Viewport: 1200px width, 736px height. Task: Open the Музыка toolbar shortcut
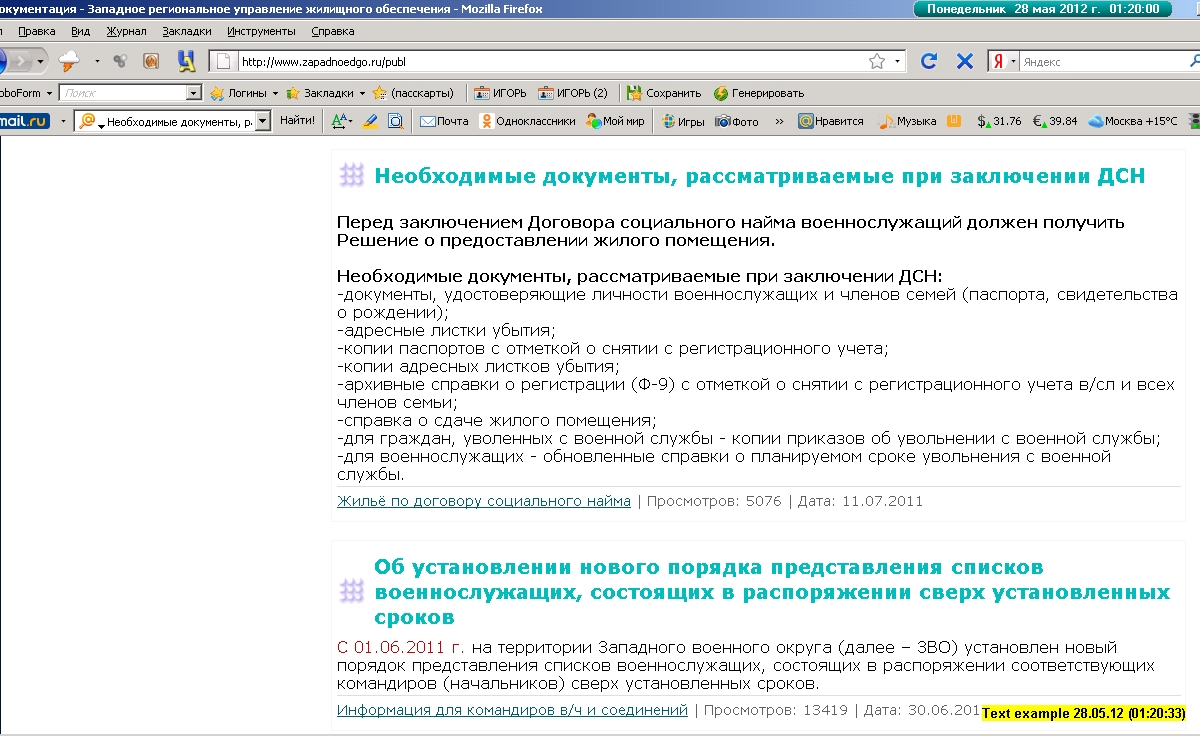[x=907, y=121]
